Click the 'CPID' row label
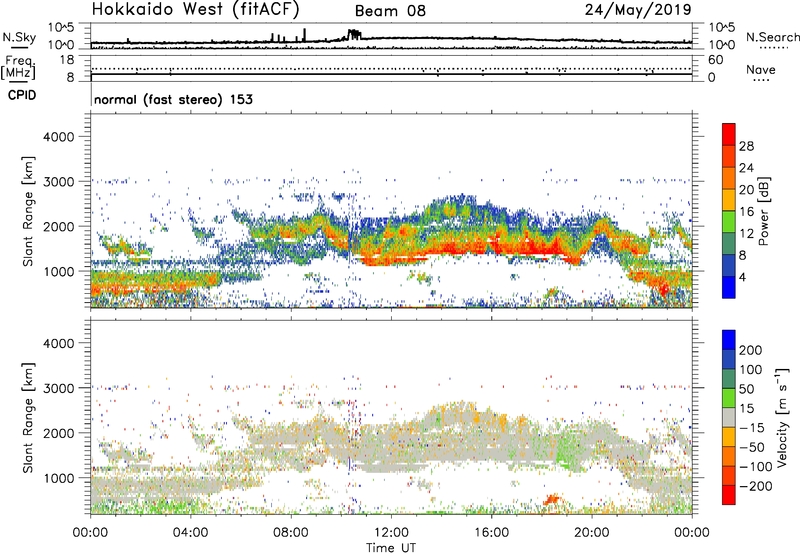 tap(22, 95)
